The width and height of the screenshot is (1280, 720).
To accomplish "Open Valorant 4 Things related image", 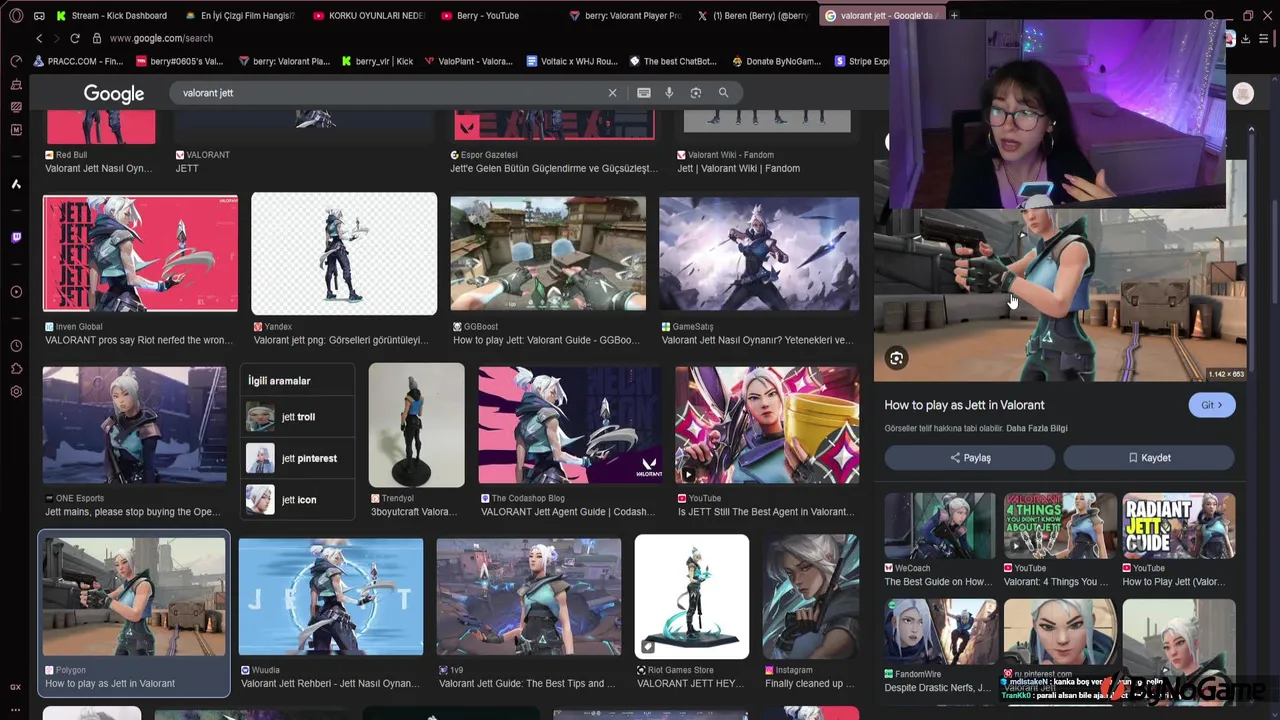I will pos(1060,526).
